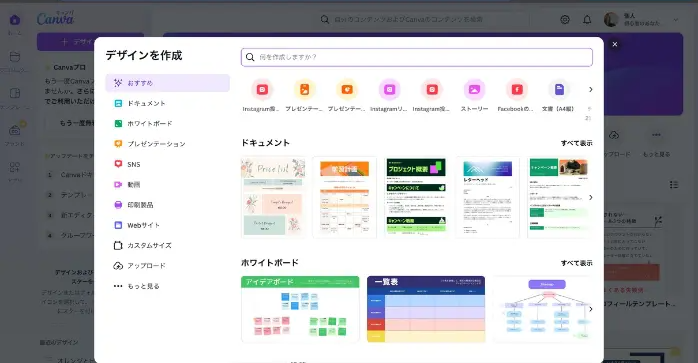The image size is (698, 363).
Task: Click もっと見る in the dialog sidebar
Action: (167, 286)
